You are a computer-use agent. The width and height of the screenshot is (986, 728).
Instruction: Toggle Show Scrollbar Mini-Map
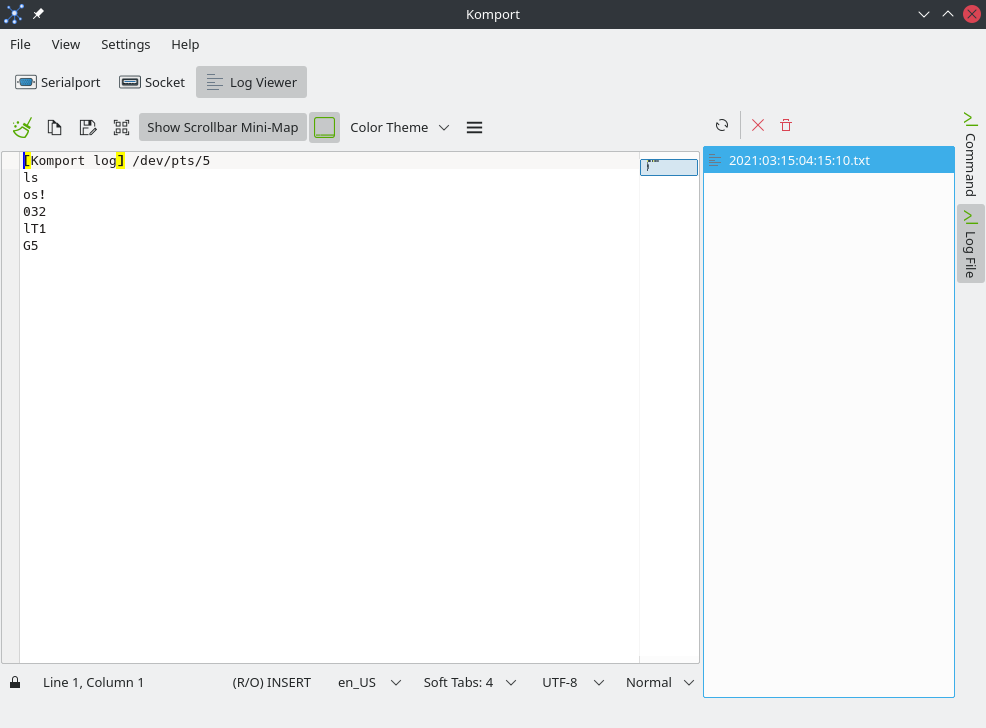(x=223, y=128)
